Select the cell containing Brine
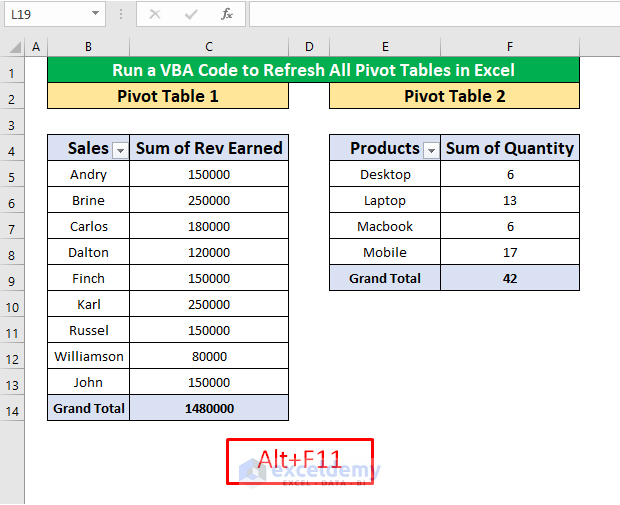This screenshot has width=620, height=505. [x=89, y=200]
